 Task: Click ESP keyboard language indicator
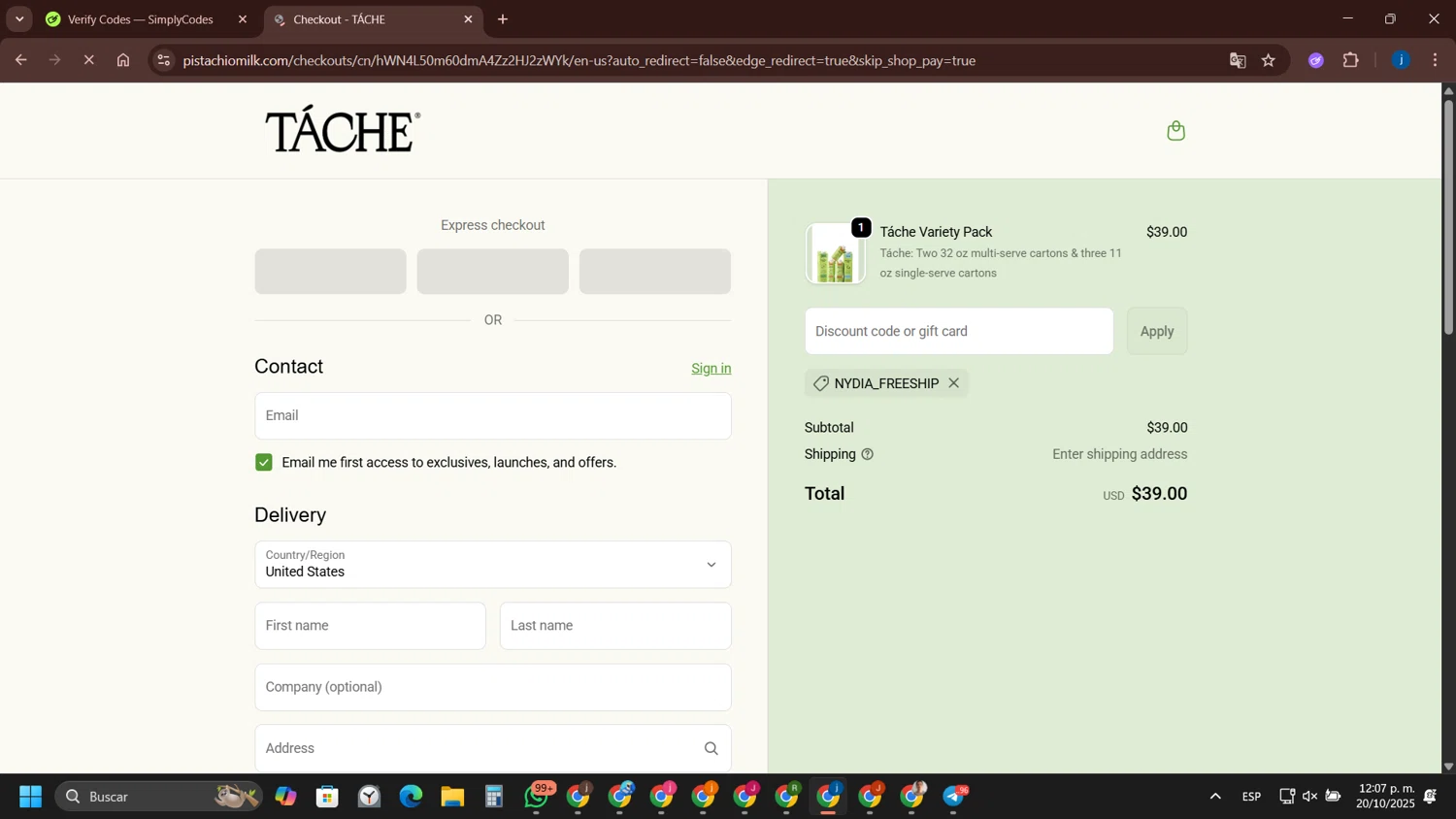coord(1251,797)
